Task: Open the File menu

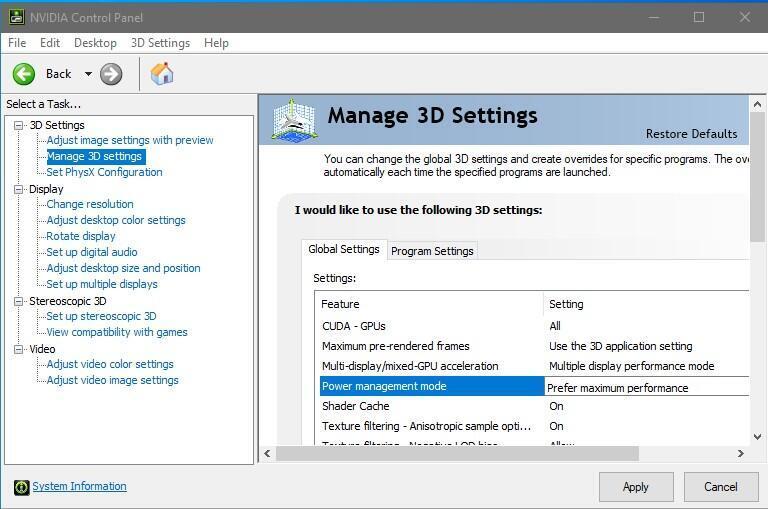Action: coord(17,43)
